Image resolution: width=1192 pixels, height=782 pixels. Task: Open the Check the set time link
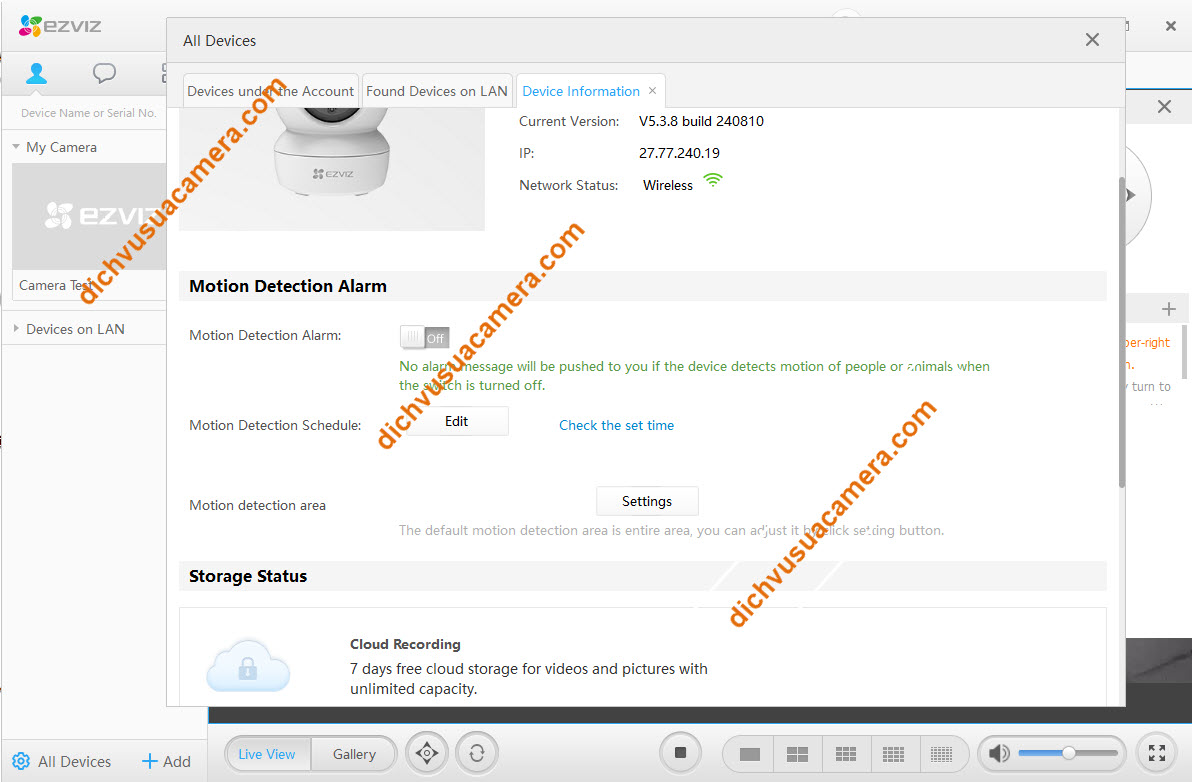(x=616, y=425)
